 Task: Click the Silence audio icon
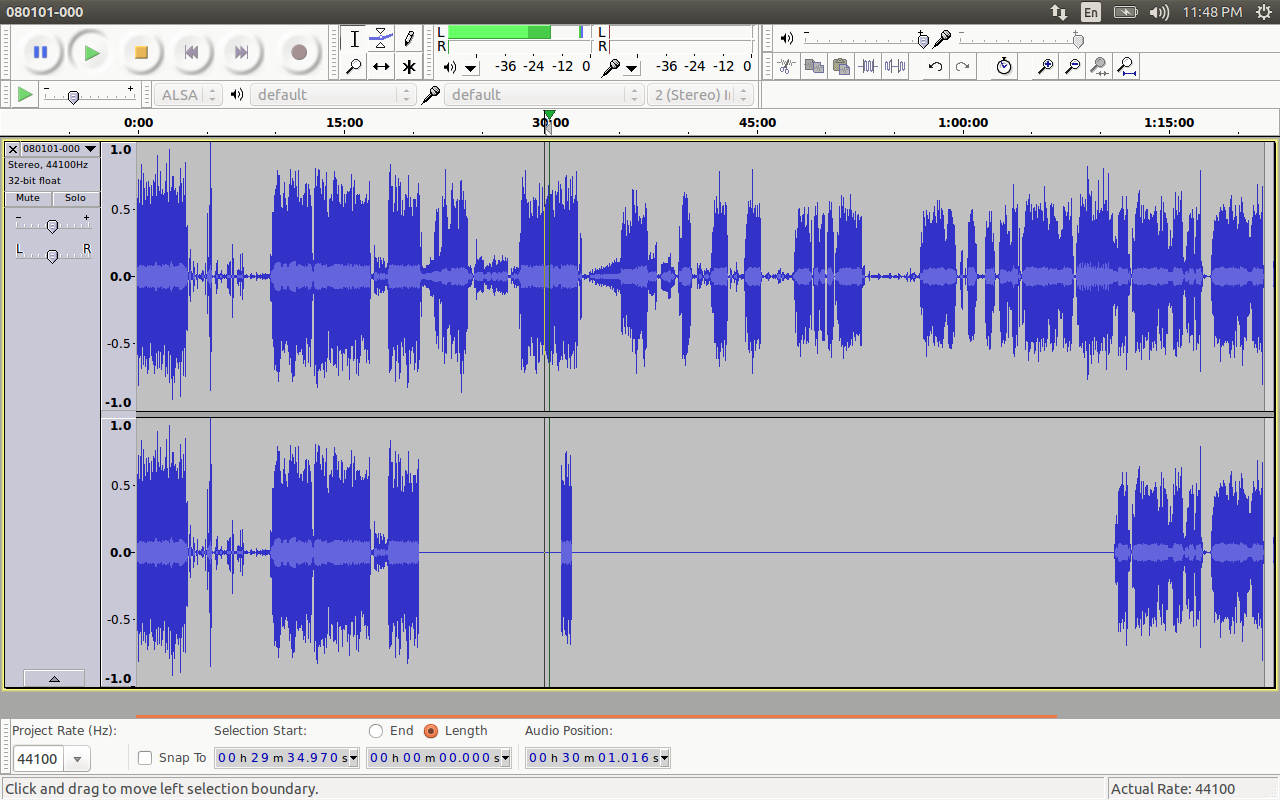pyautogui.click(x=895, y=67)
